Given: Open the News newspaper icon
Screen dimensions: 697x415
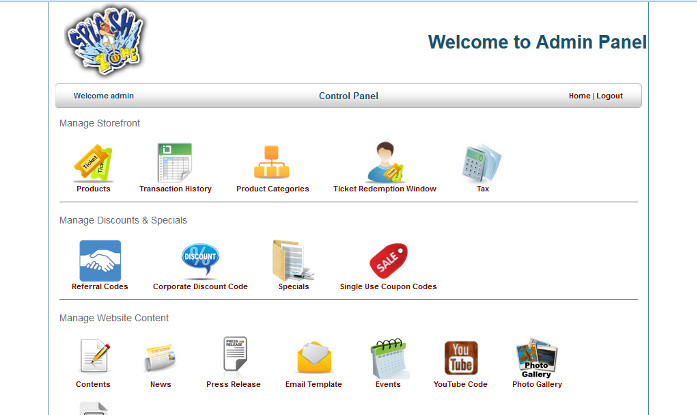Looking at the screenshot, I should click(x=160, y=357).
